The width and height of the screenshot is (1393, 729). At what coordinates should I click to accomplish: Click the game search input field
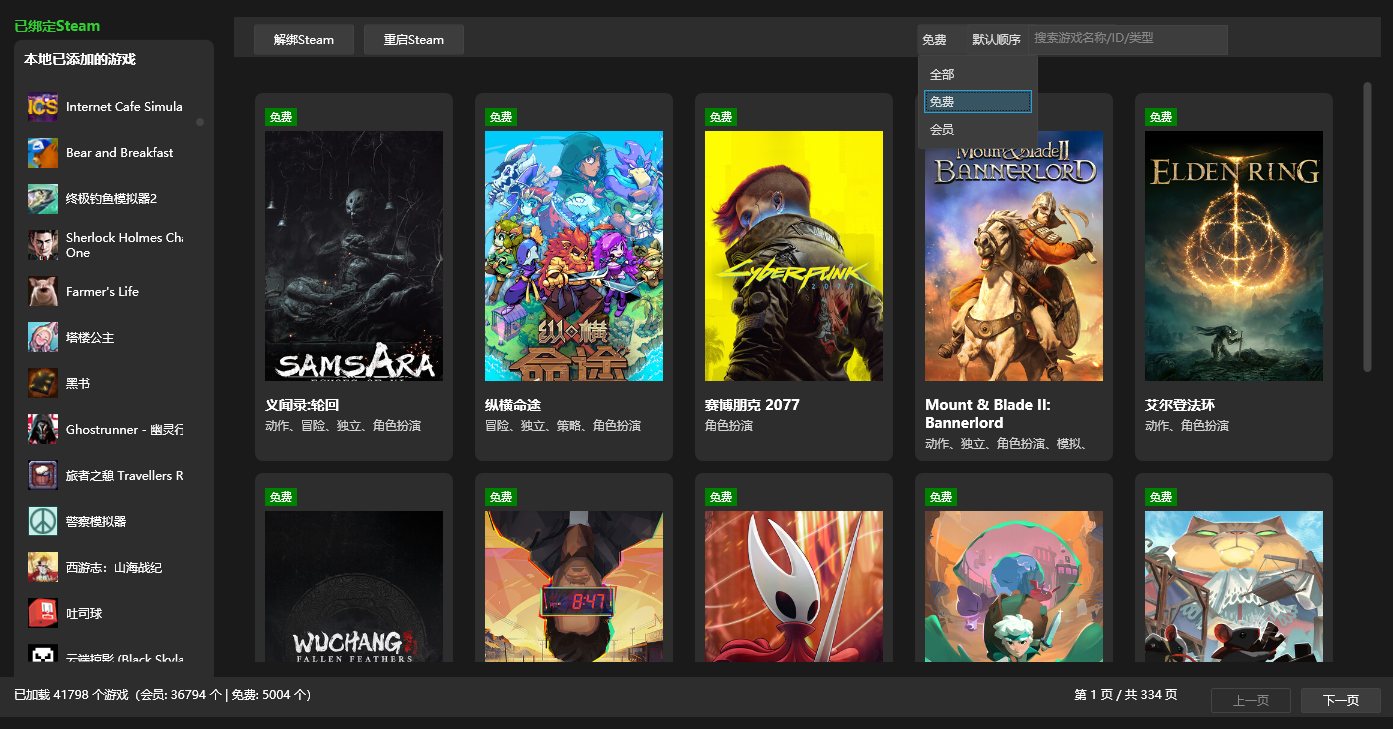1128,39
